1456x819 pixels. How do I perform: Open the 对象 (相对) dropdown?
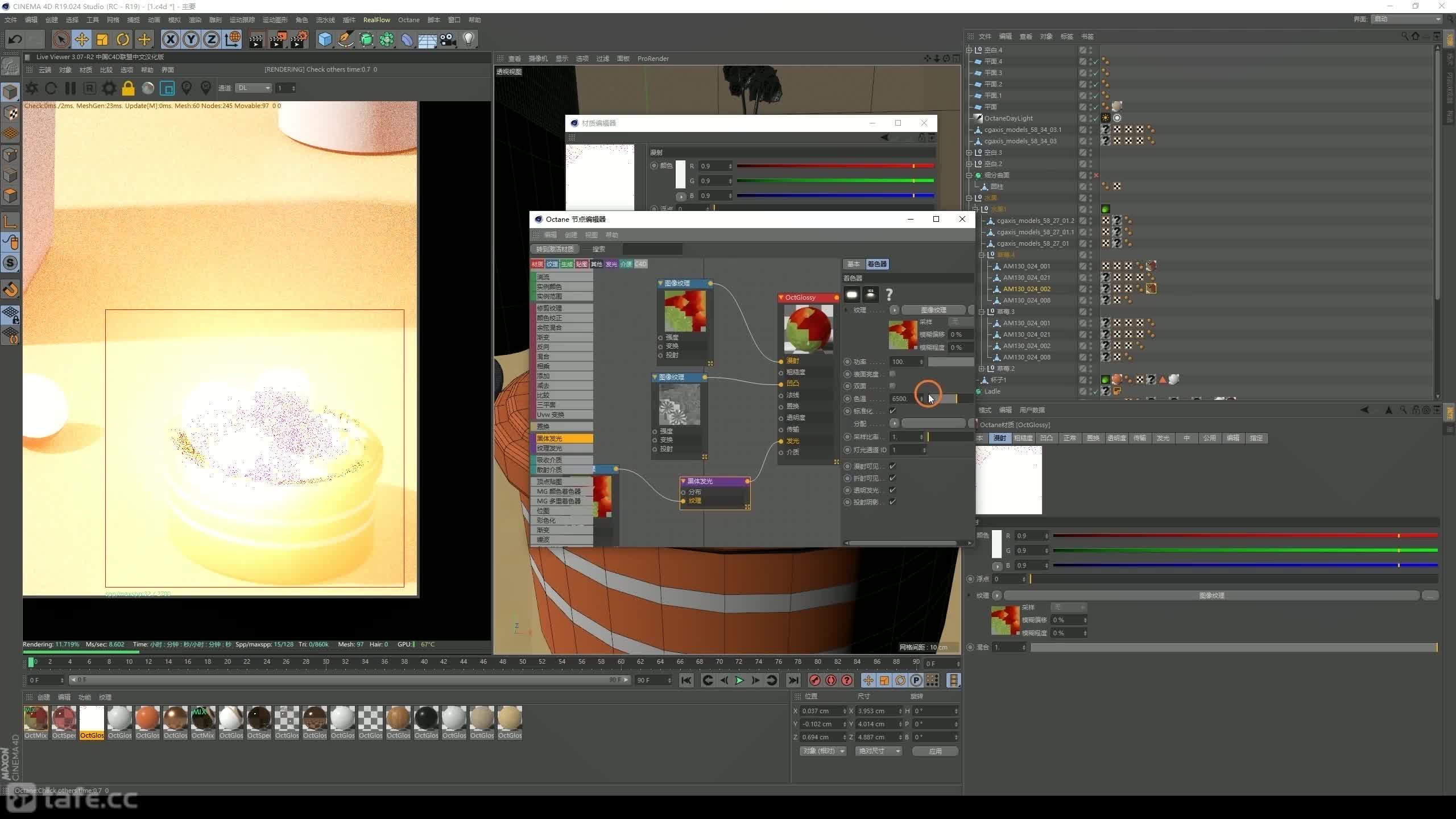click(x=823, y=751)
